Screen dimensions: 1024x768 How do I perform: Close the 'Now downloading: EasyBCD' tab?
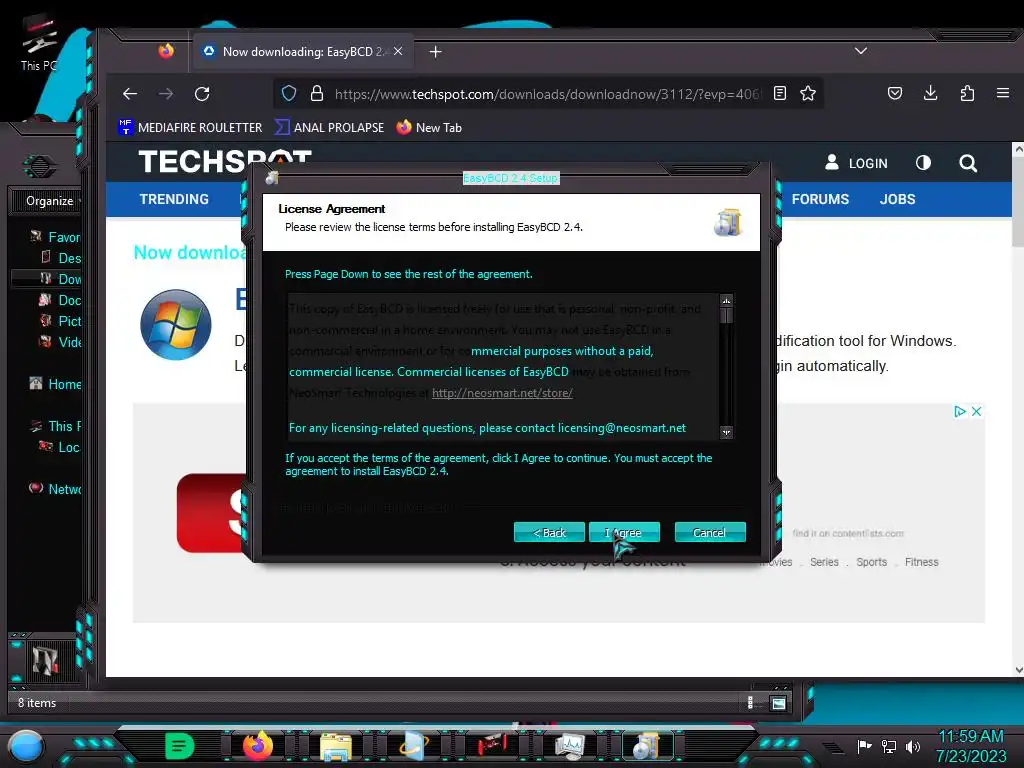point(398,51)
